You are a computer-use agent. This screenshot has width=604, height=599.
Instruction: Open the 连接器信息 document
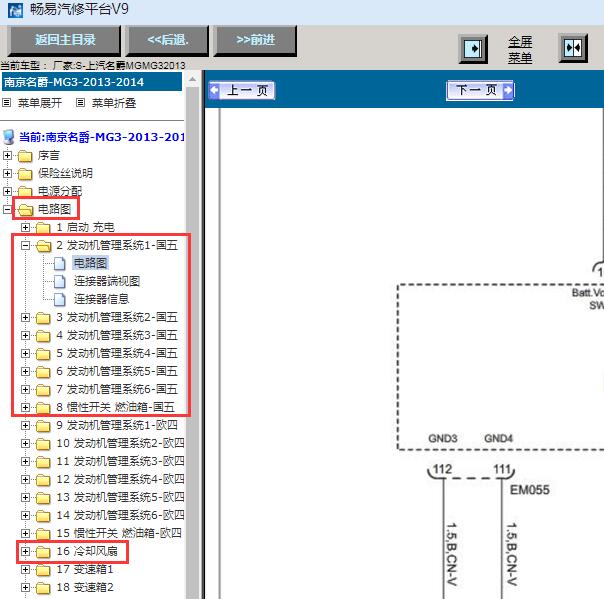coord(101,299)
